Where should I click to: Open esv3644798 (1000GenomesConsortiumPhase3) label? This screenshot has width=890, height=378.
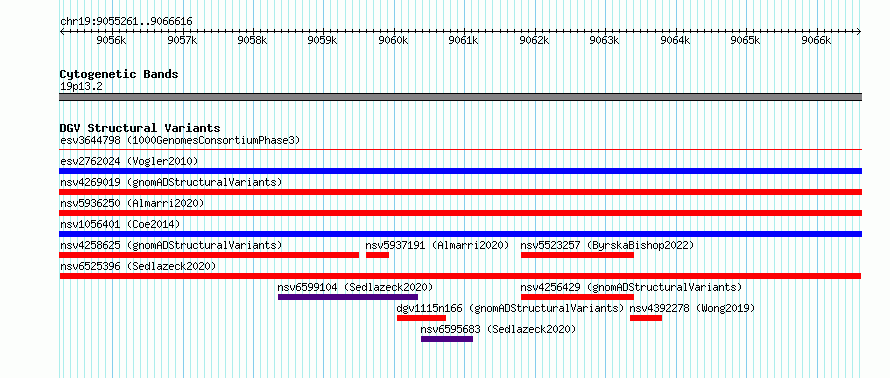pos(180,140)
